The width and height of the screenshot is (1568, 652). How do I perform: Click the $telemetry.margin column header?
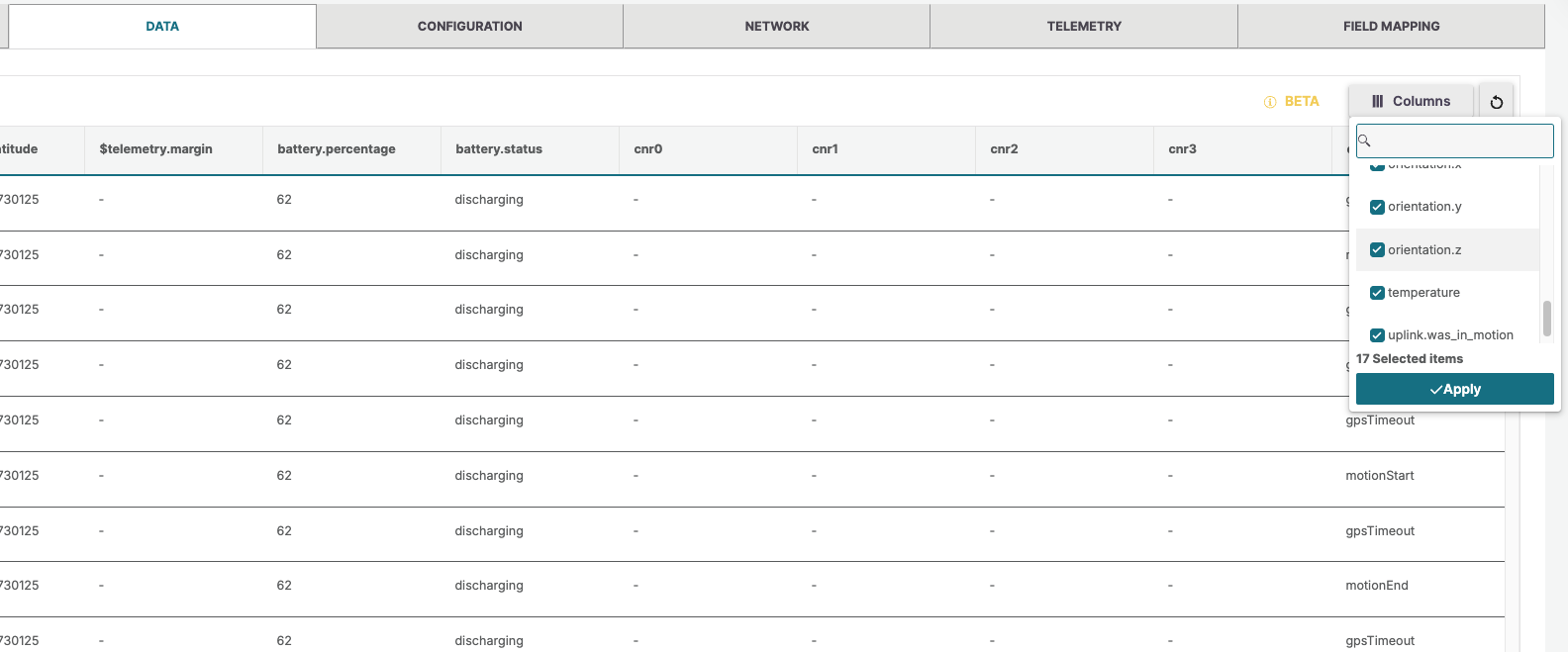[x=156, y=149]
